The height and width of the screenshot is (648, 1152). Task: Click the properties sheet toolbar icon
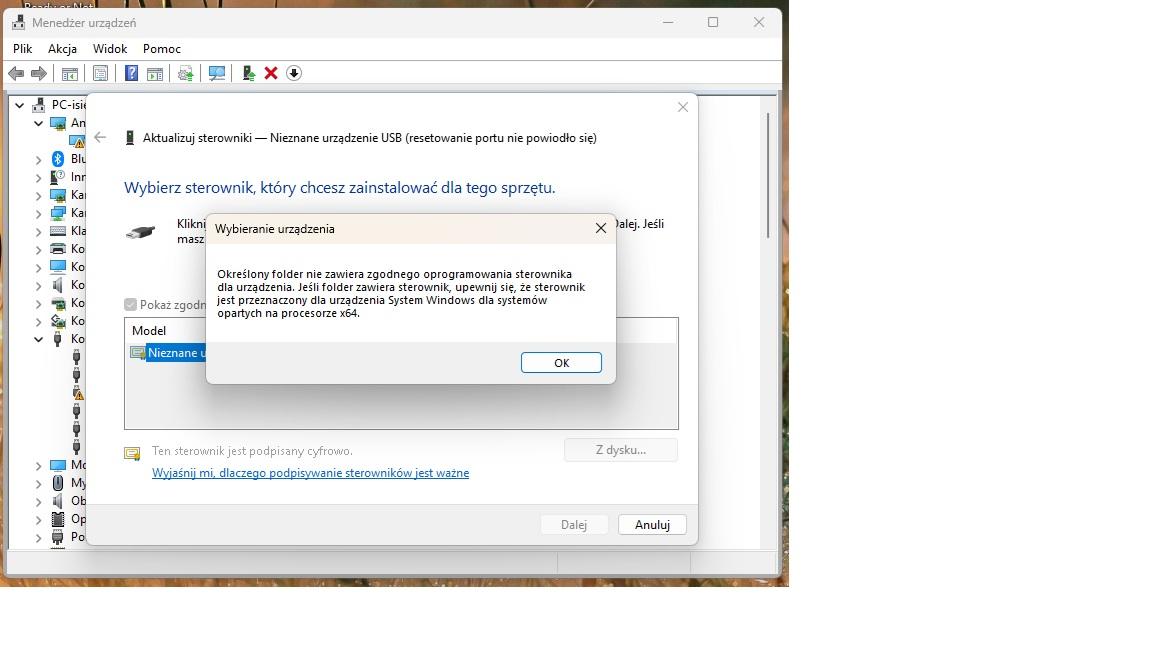click(100, 73)
